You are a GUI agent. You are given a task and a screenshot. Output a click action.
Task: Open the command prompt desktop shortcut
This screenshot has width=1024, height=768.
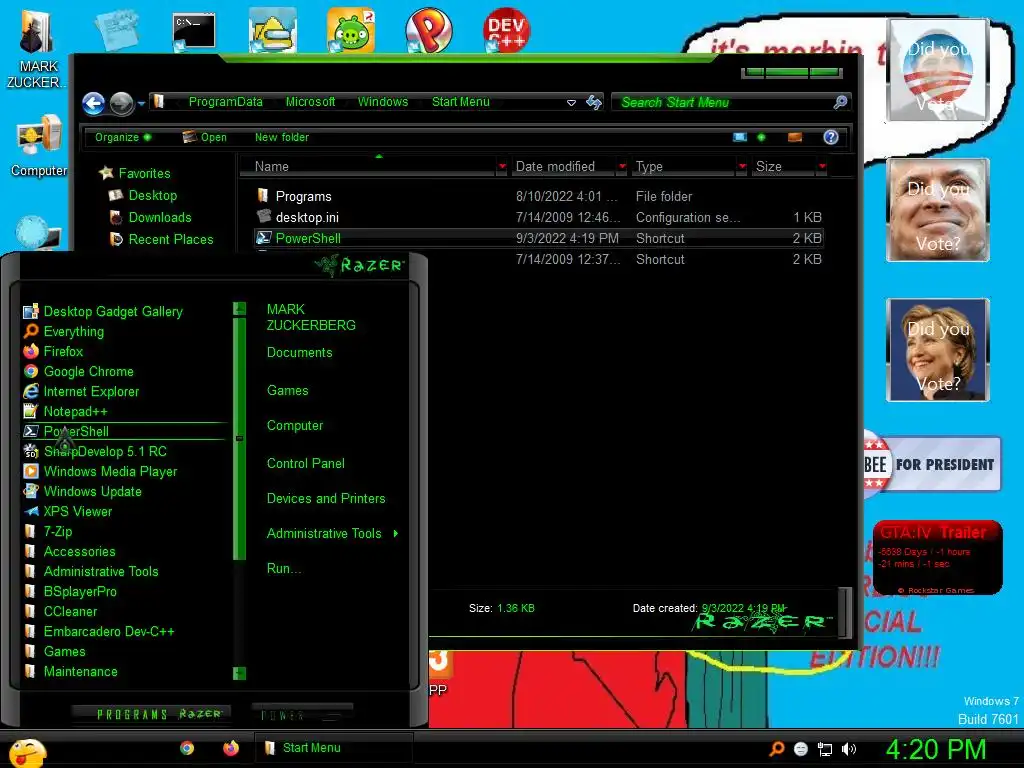(193, 31)
